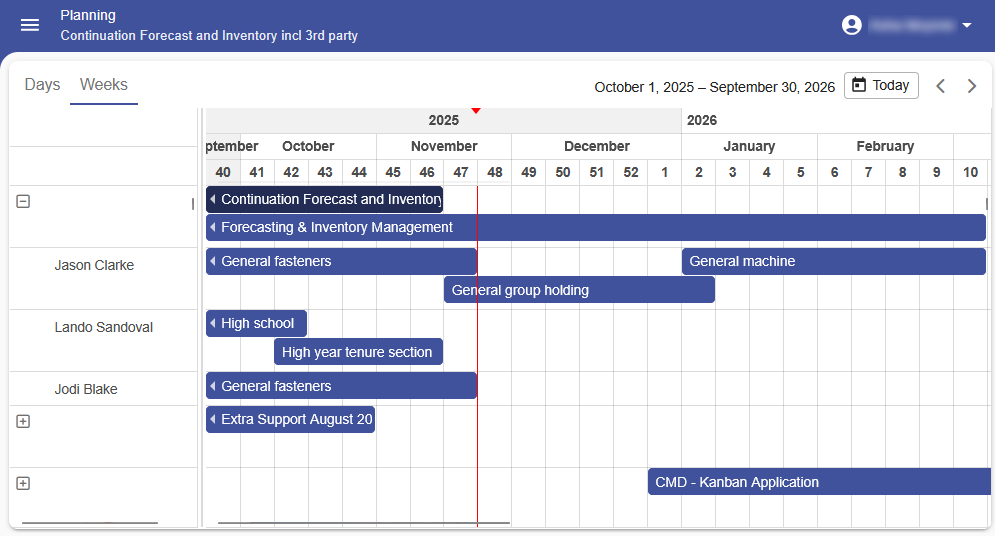The height and width of the screenshot is (536, 995).
Task: Select the General group holding bar
Action: [x=579, y=290]
